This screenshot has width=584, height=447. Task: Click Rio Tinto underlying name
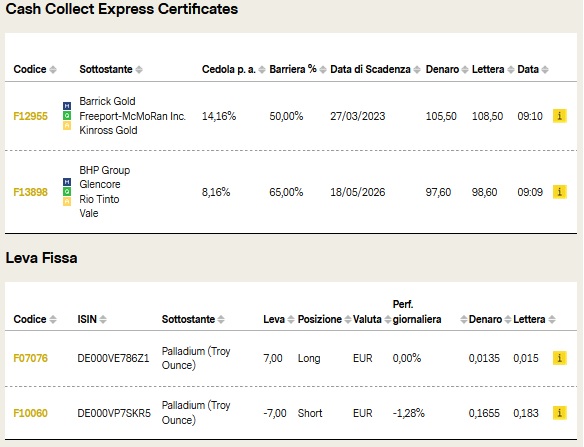(x=99, y=199)
